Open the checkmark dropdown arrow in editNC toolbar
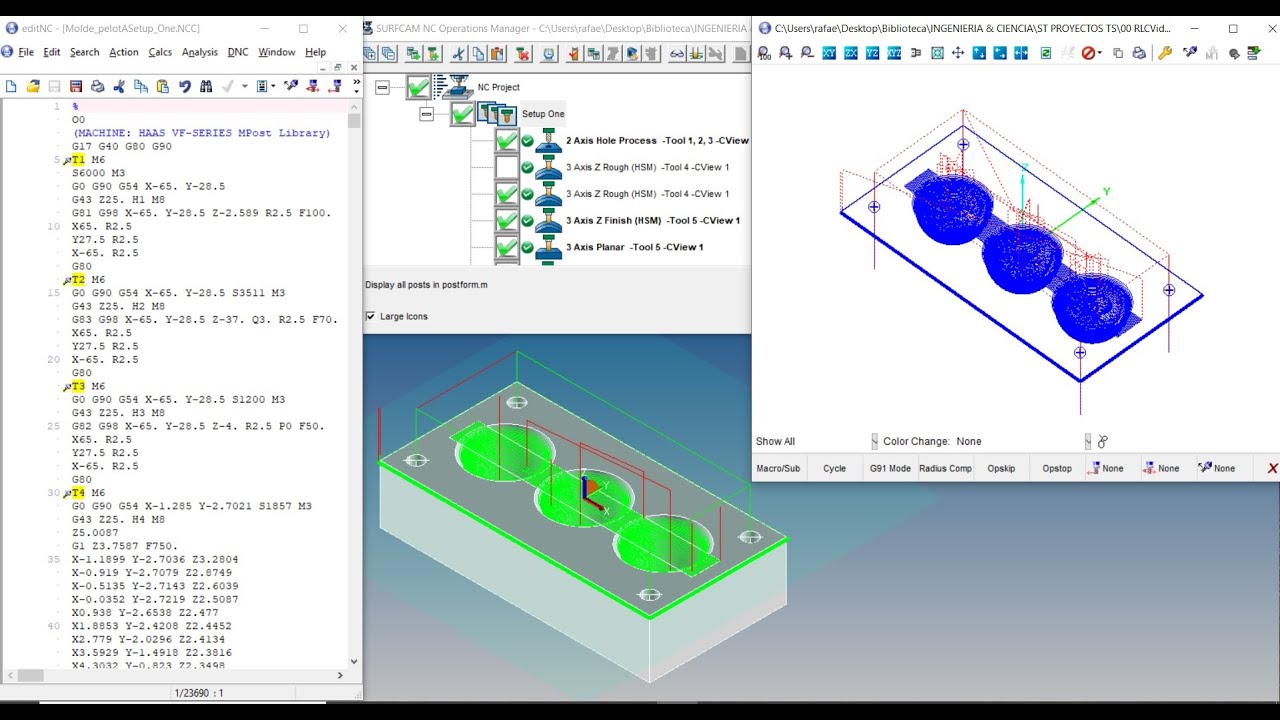 pyautogui.click(x=245, y=87)
